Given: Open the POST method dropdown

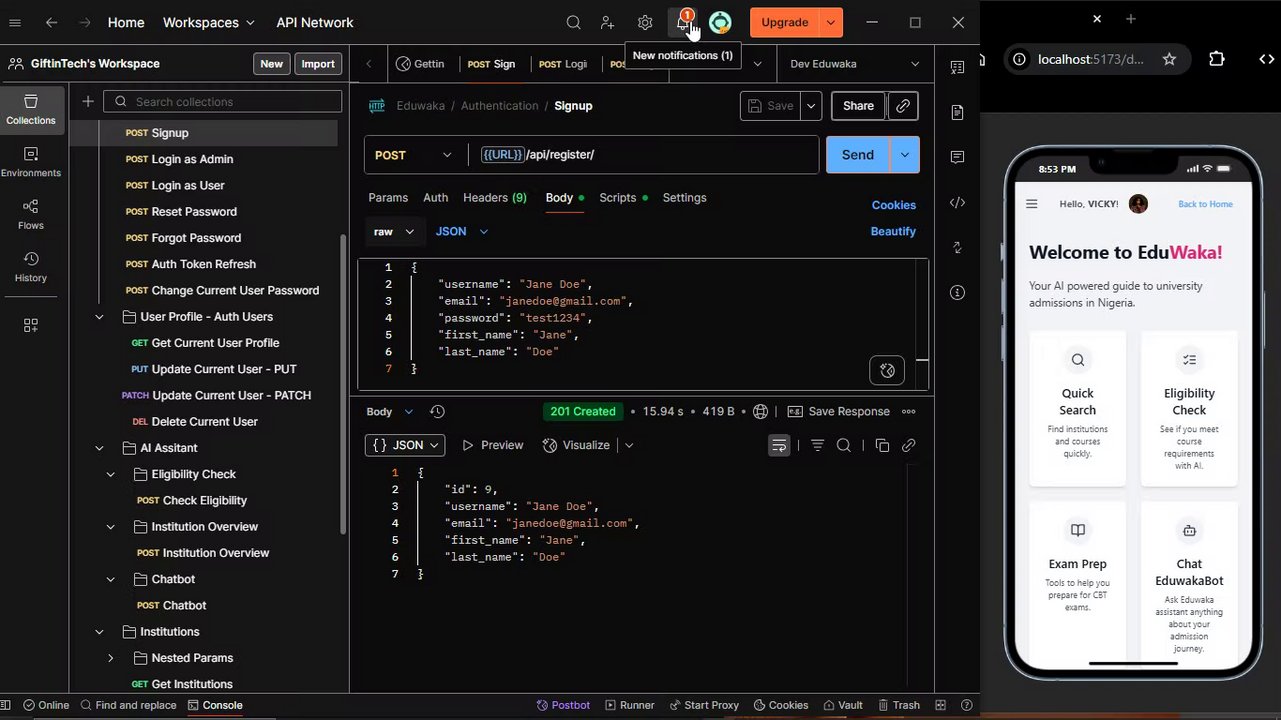Looking at the screenshot, I should coord(414,155).
